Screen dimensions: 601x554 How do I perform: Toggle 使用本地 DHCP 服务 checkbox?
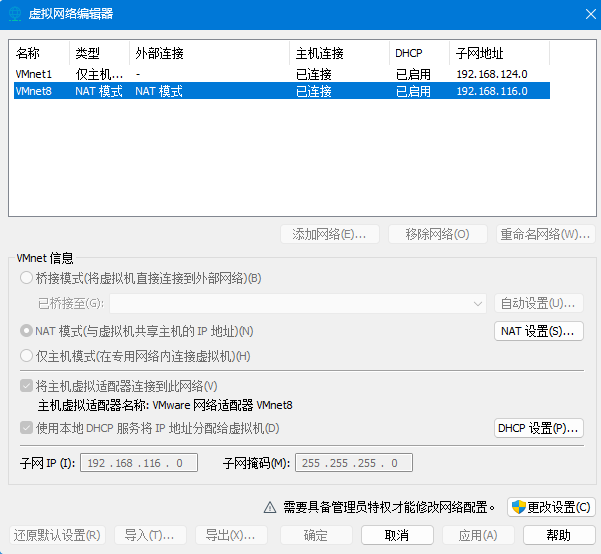tap(26, 427)
